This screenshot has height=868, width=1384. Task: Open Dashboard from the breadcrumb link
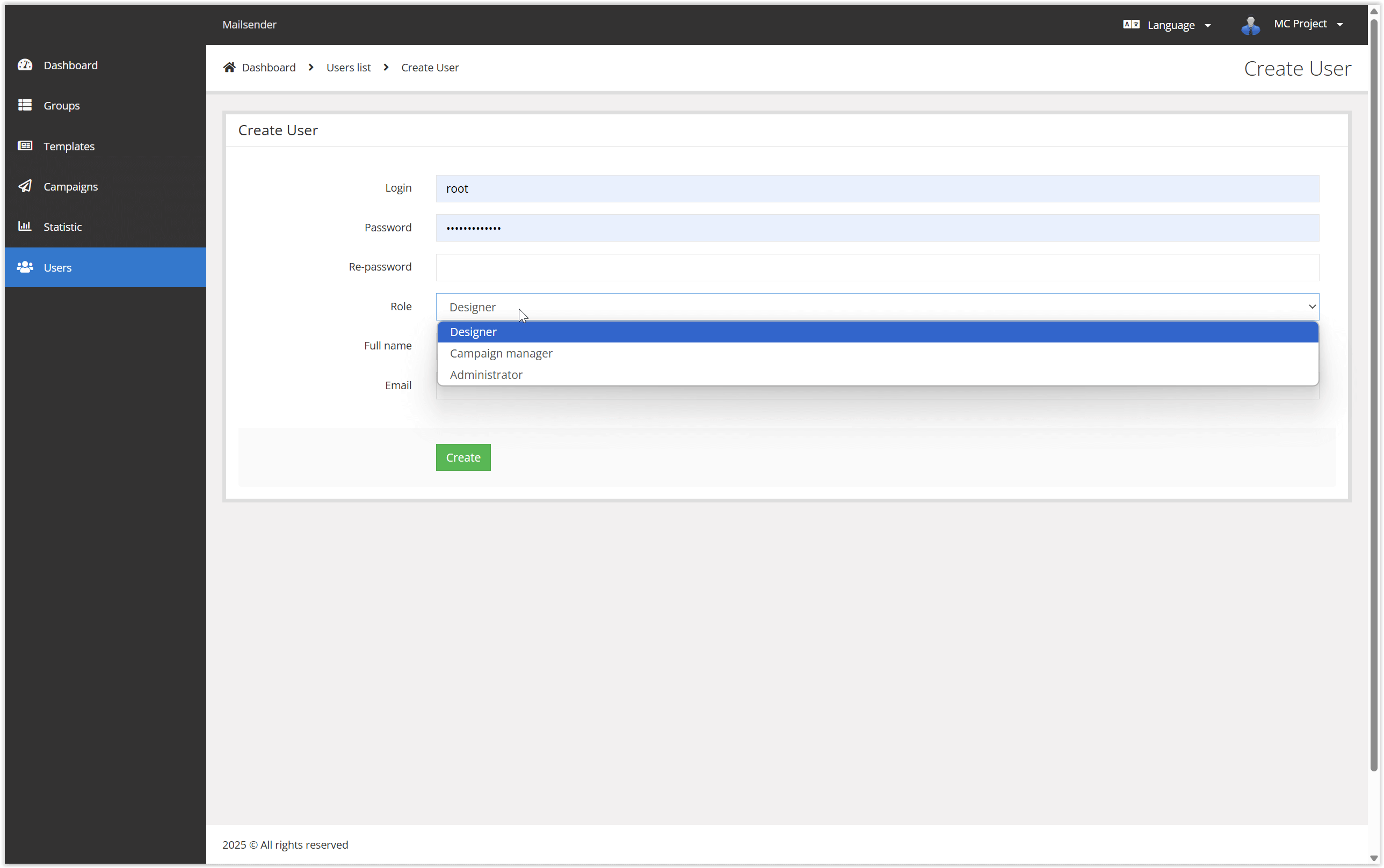(268, 67)
